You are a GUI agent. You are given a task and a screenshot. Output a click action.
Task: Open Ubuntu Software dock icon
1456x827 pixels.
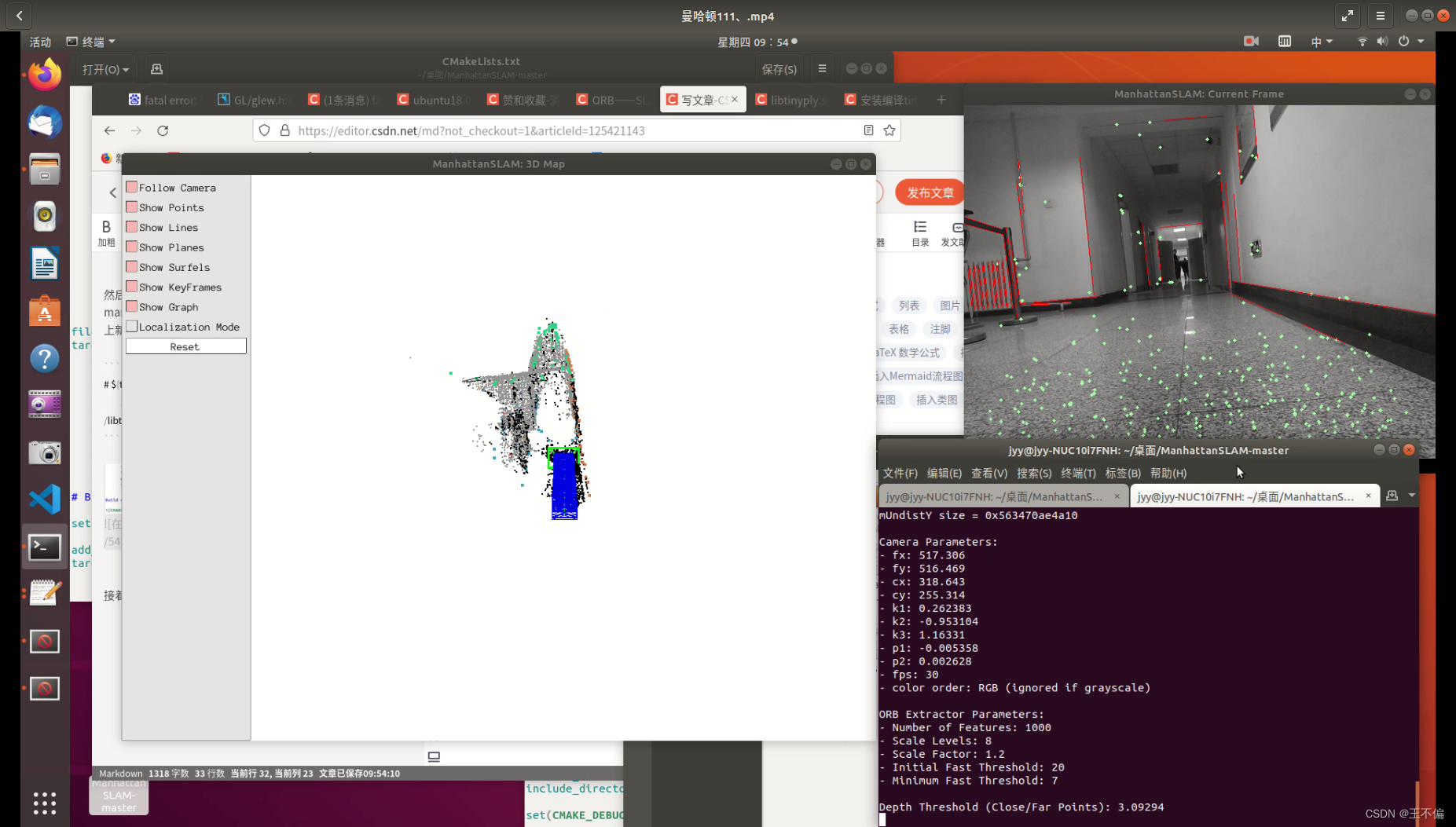click(x=45, y=311)
